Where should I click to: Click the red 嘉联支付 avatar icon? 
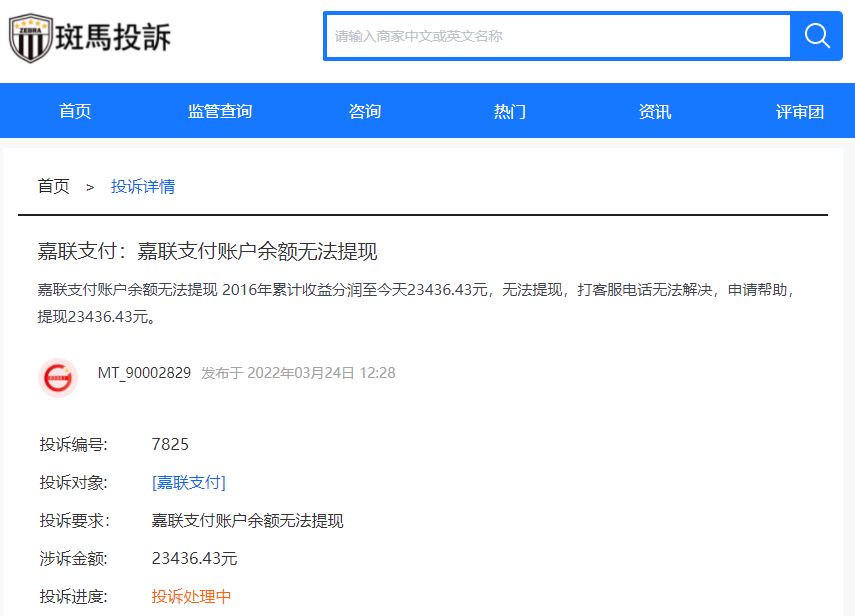pos(58,378)
